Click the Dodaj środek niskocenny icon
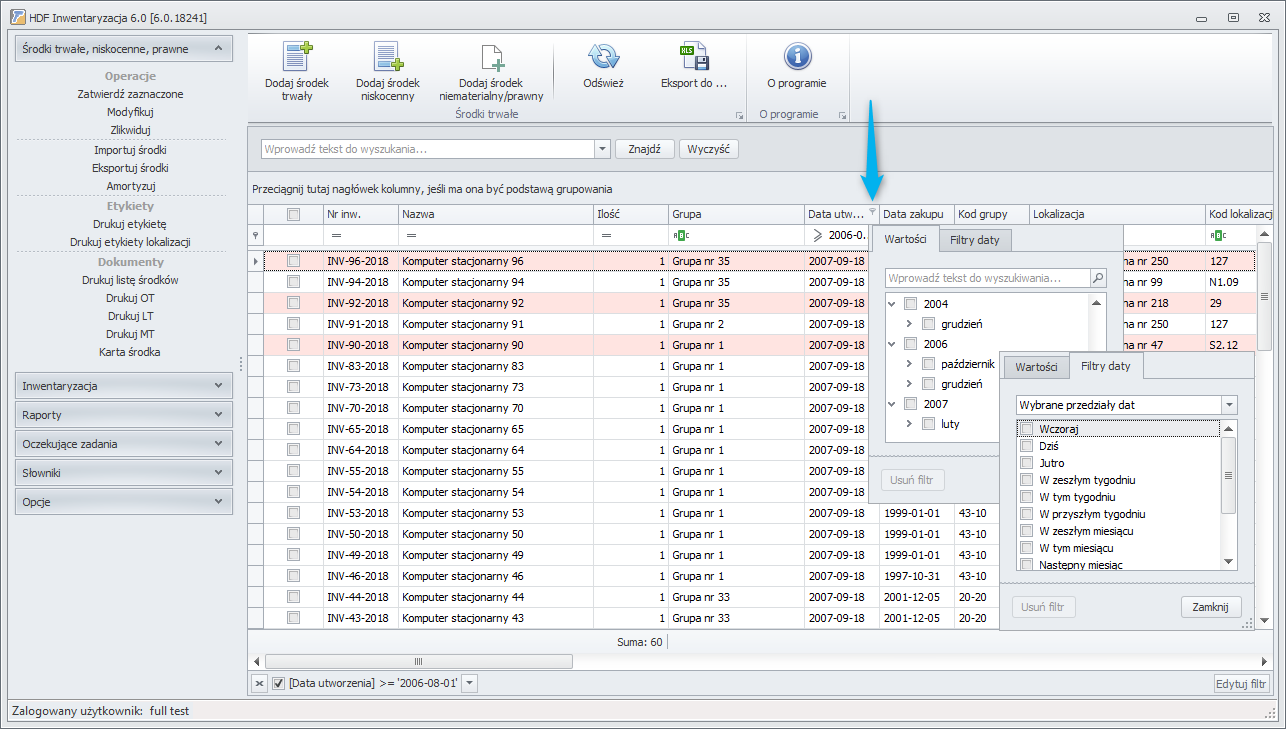 point(387,57)
